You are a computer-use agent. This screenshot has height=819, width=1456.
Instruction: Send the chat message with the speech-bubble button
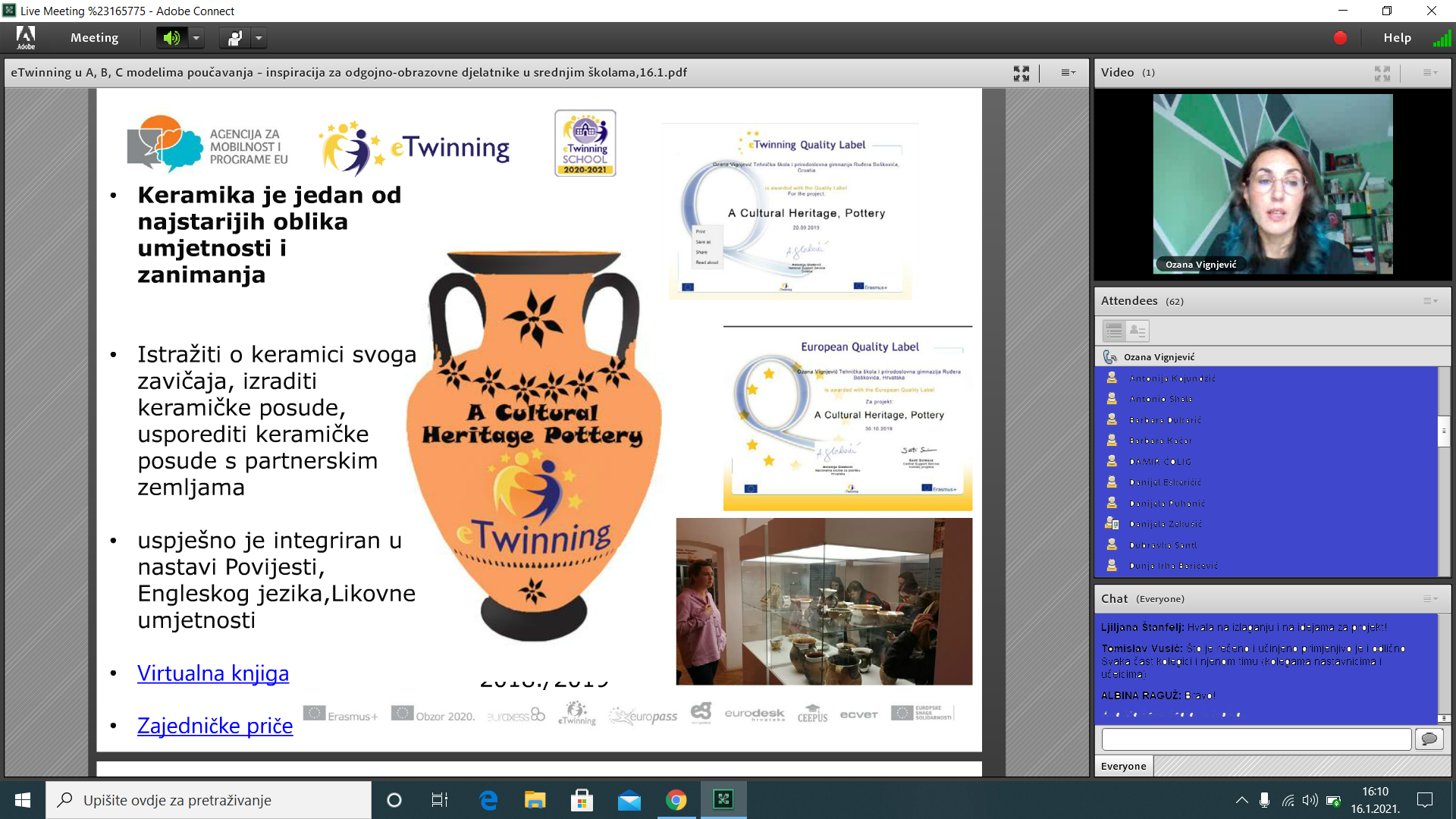1429,739
